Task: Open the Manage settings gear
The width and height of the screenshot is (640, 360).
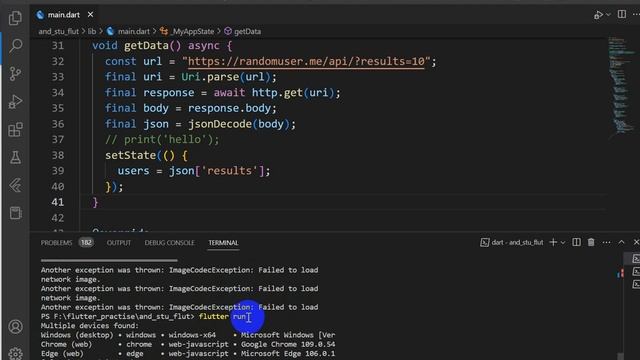Action: (x=15, y=353)
